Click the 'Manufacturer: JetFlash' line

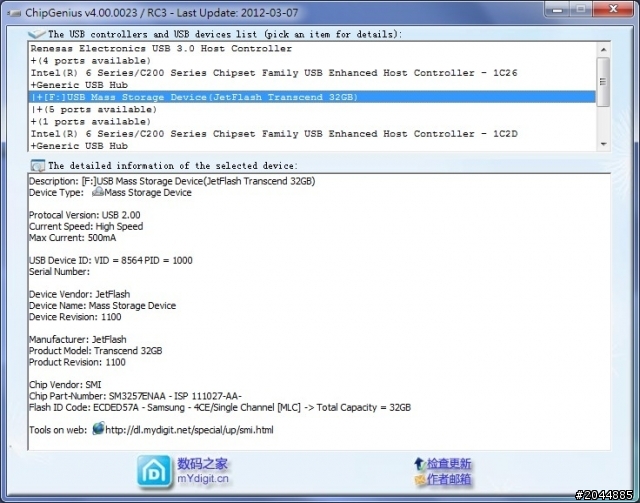point(78,340)
